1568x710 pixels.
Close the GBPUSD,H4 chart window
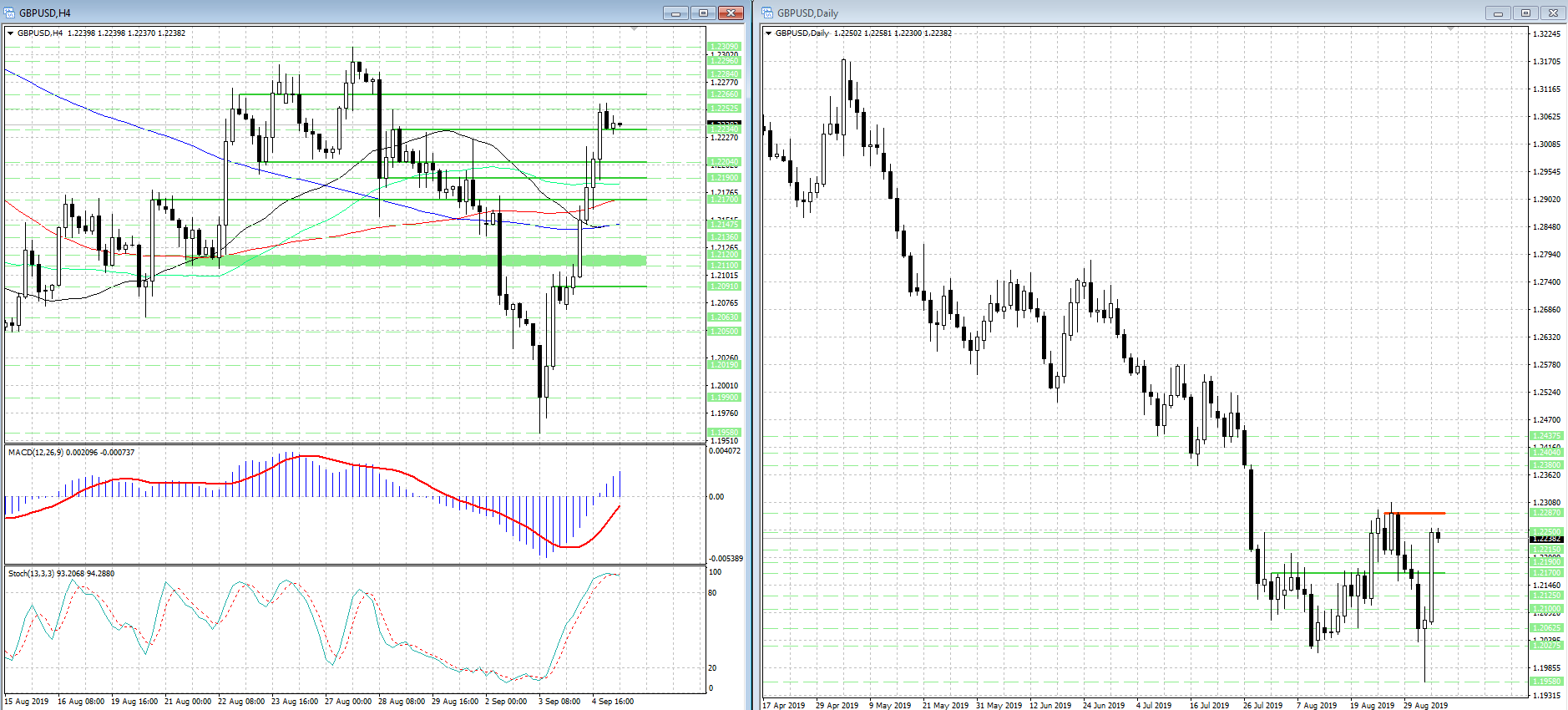tap(731, 13)
